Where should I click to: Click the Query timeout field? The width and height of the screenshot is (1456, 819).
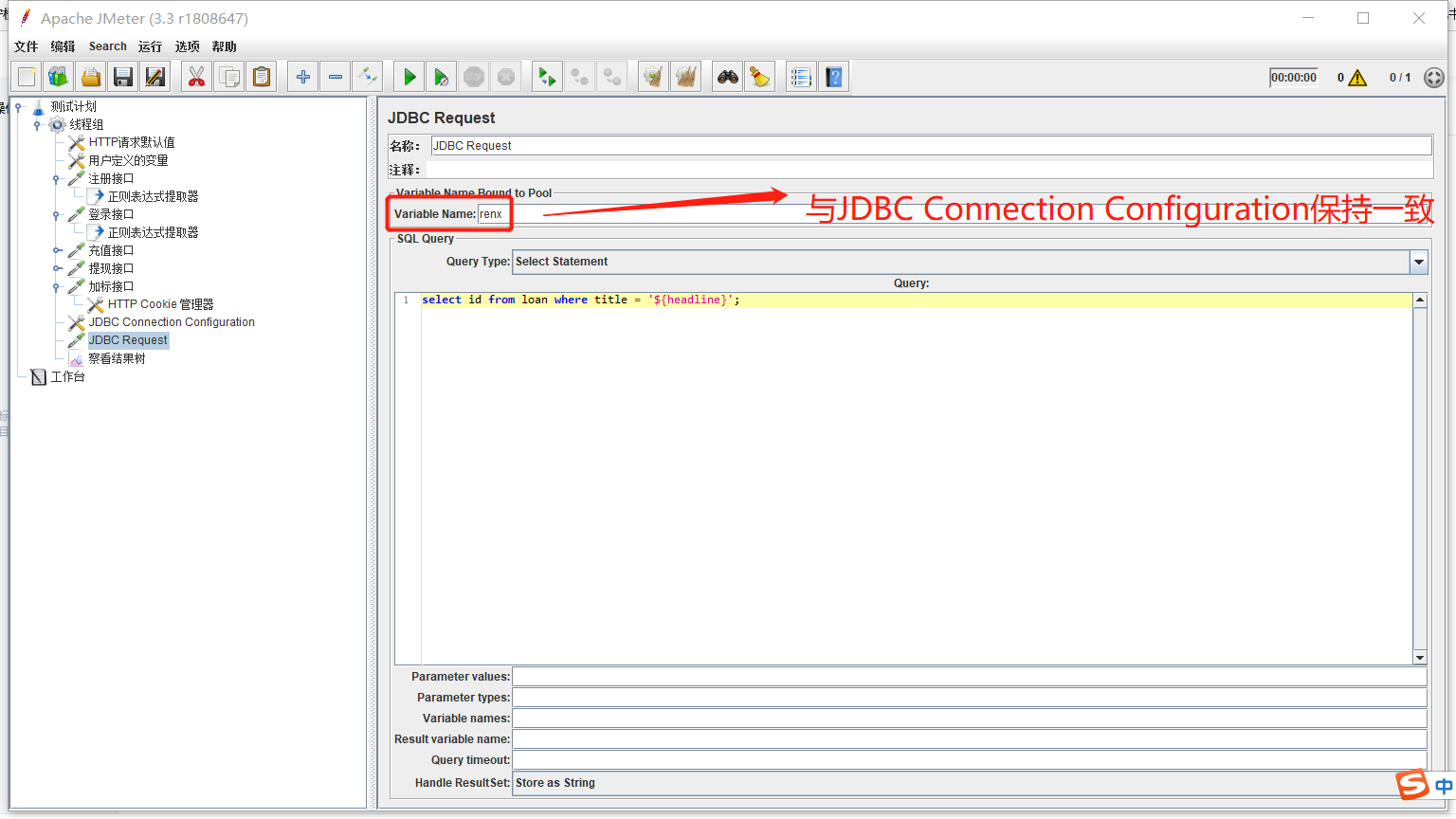tap(970, 760)
